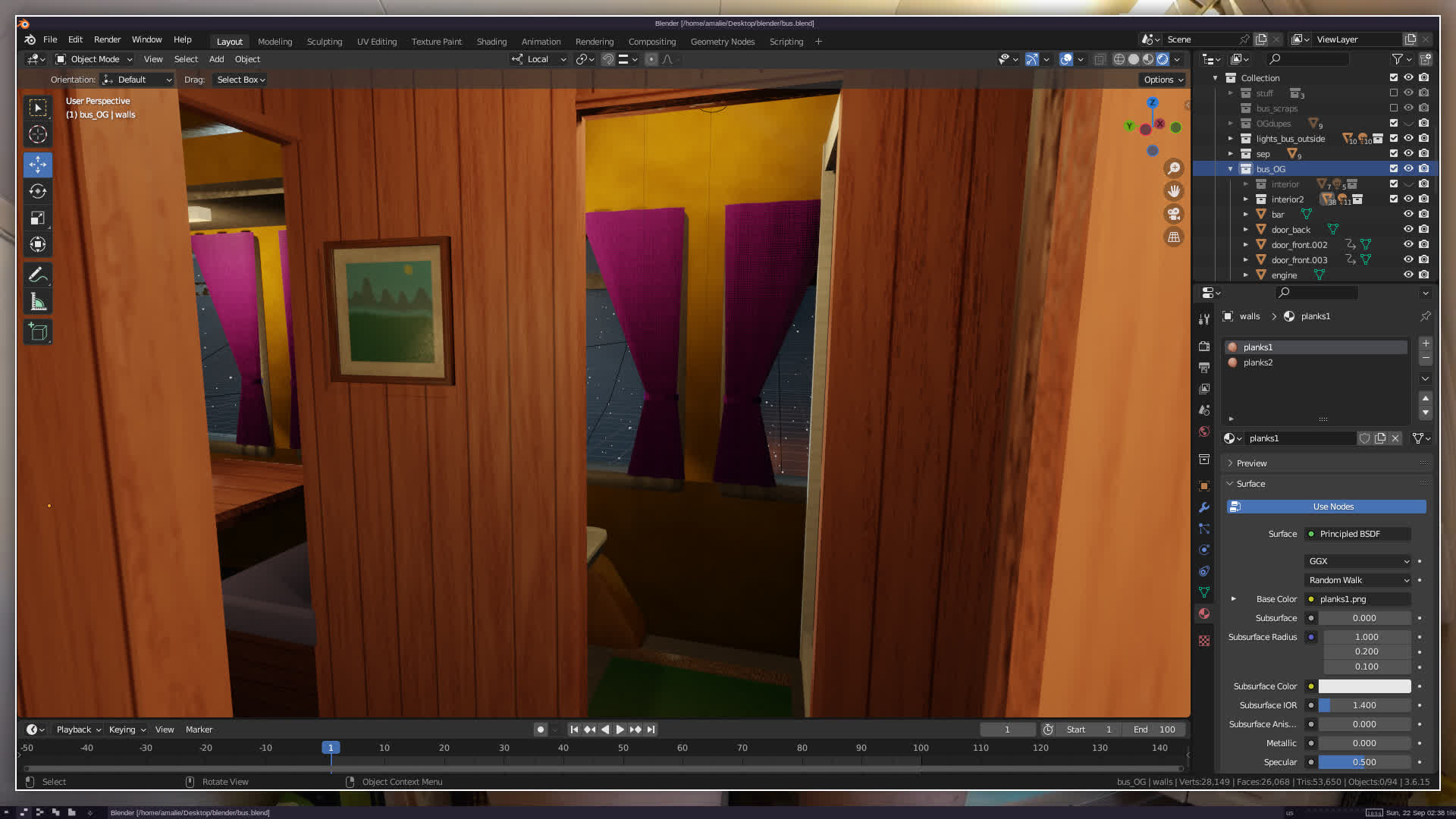Toggle camera view in viewport
The height and width of the screenshot is (819, 1456).
click(1174, 214)
